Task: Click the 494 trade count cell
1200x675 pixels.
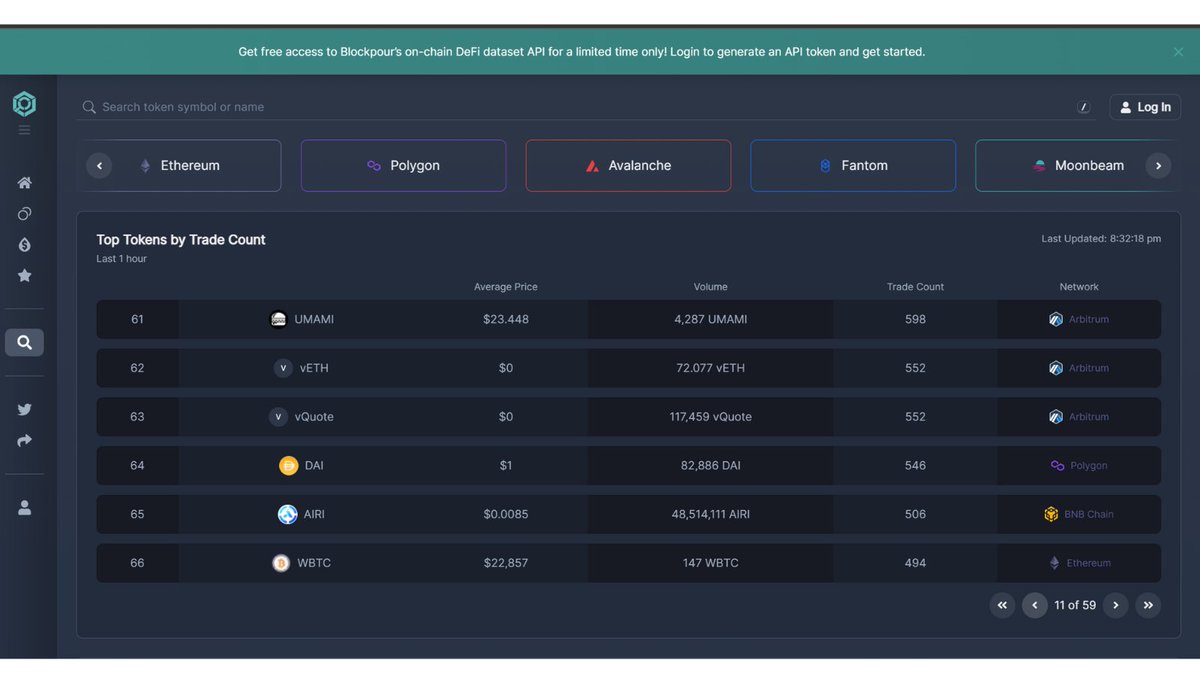Action: (x=915, y=563)
